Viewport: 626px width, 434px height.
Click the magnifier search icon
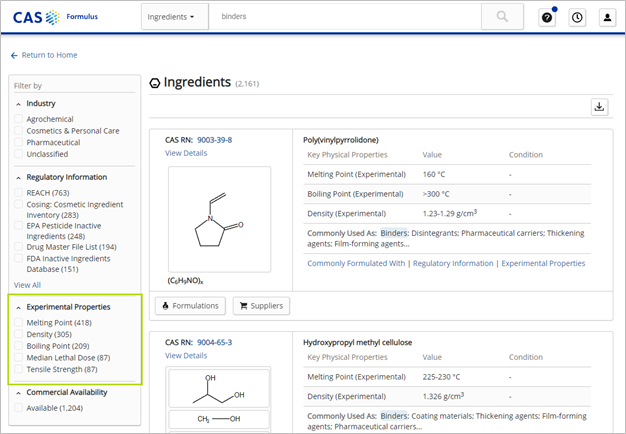(x=502, y=17)
